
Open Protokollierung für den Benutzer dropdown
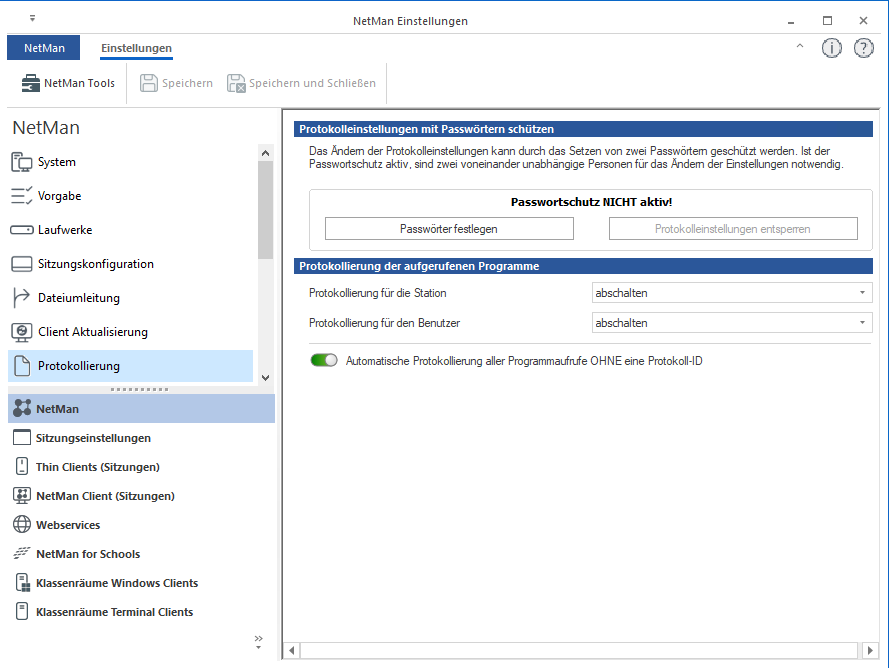click(x=732, y=323)
